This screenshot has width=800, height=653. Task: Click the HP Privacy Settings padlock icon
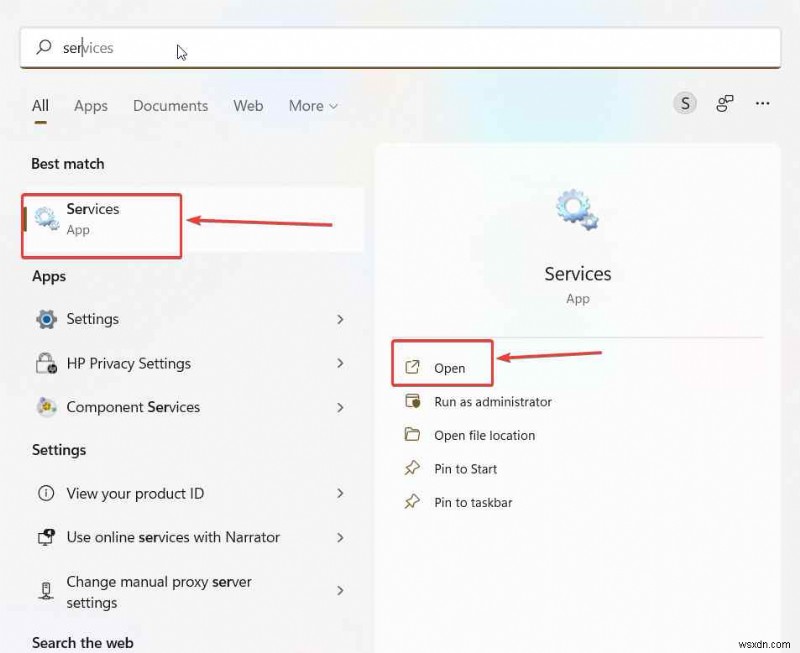46,363
